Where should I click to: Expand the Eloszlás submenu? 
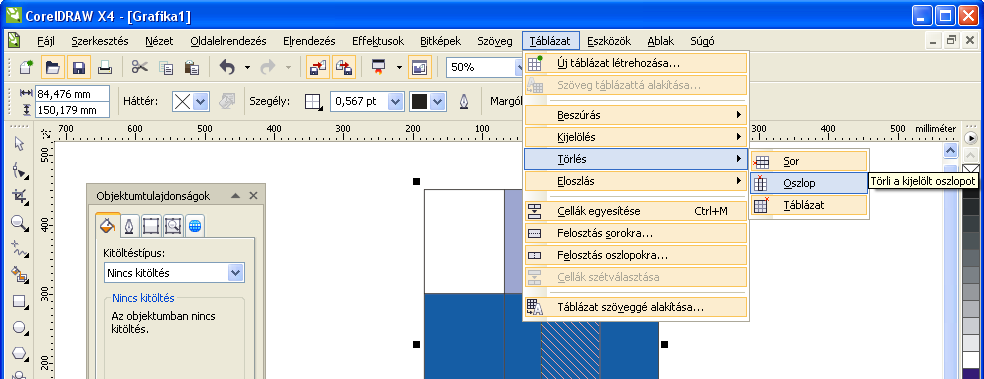pyautogui.click(x=636, y=181)
